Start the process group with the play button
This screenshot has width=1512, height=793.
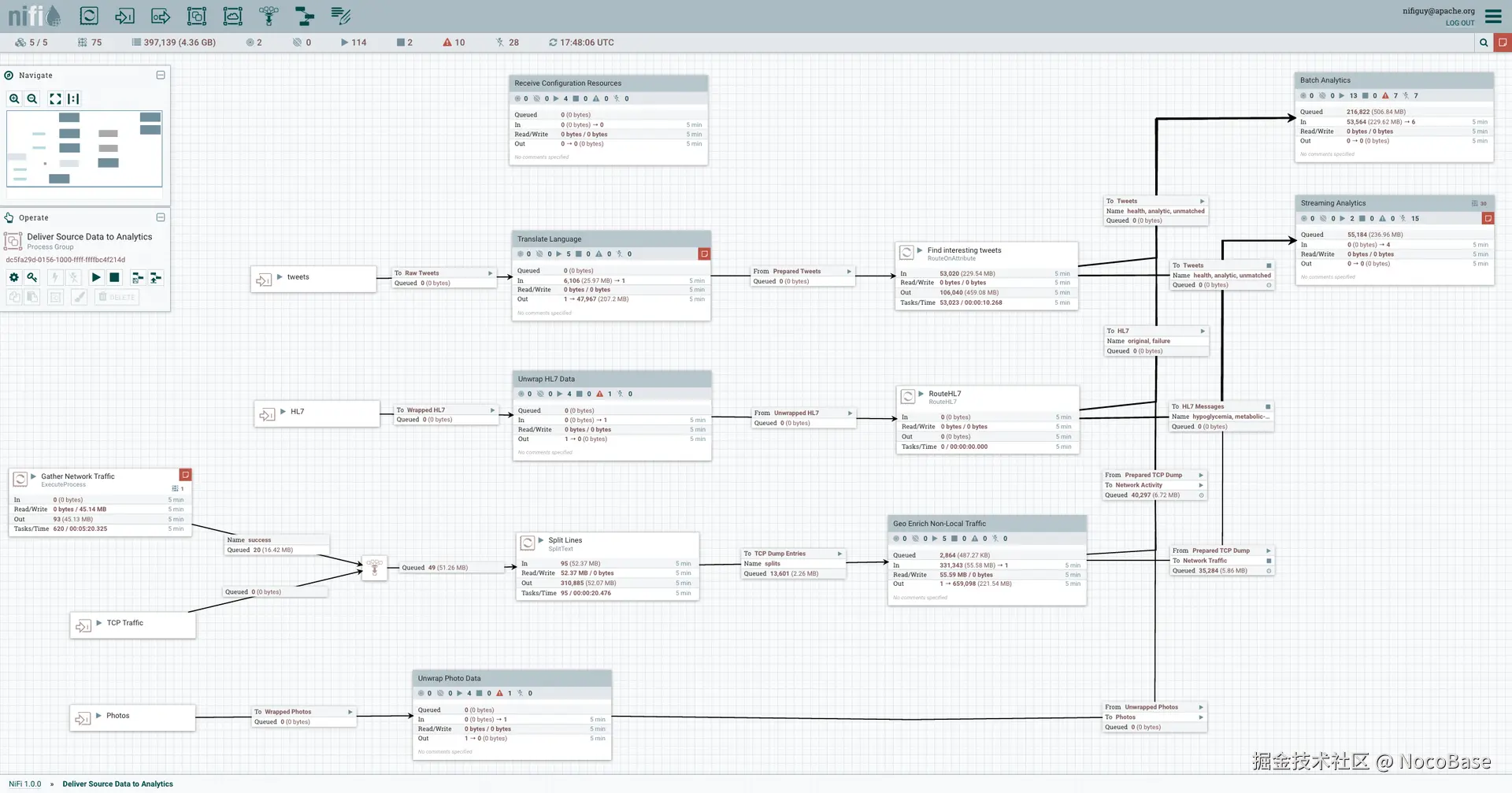point(96,277)
